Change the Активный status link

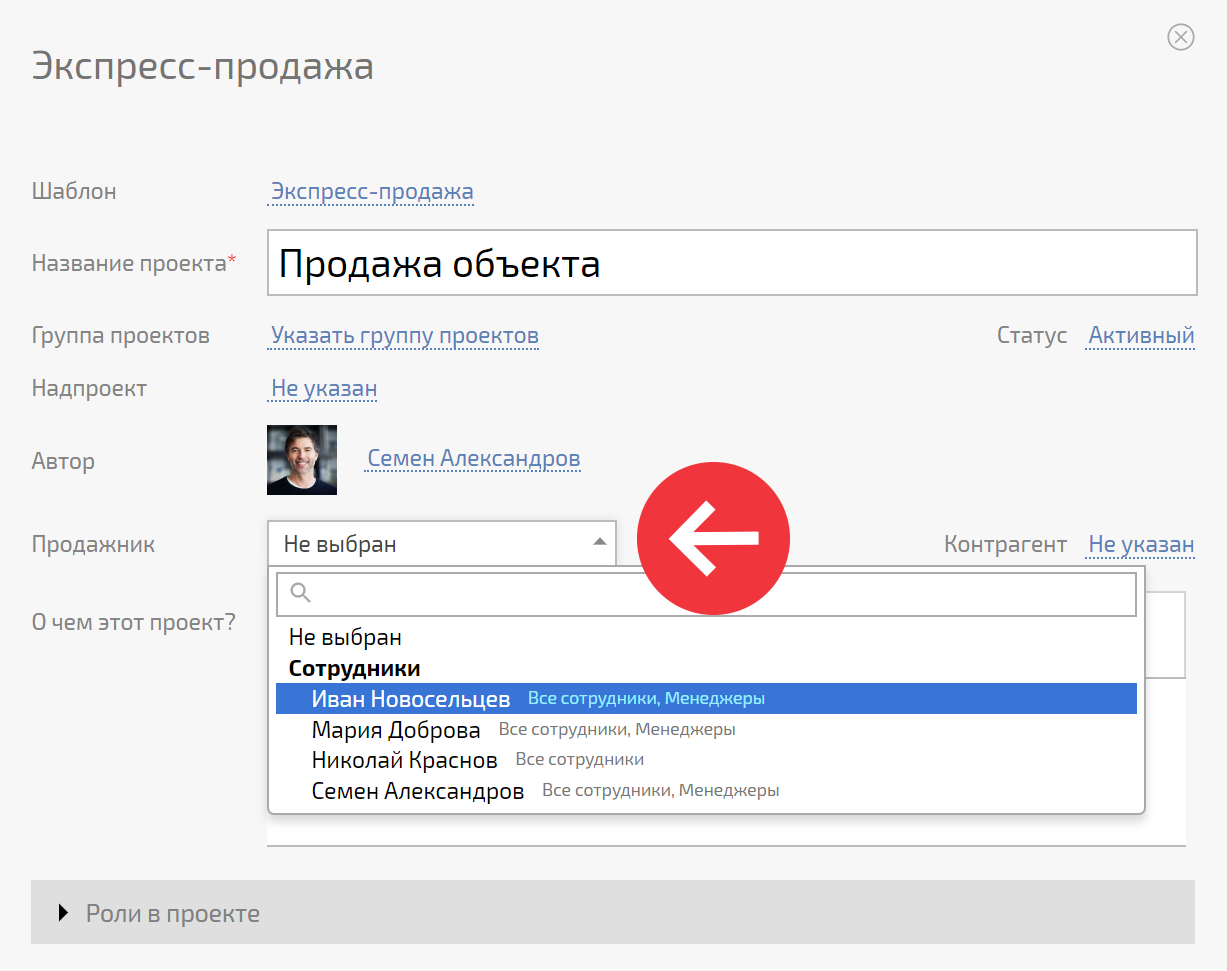tap(1141, 336)
